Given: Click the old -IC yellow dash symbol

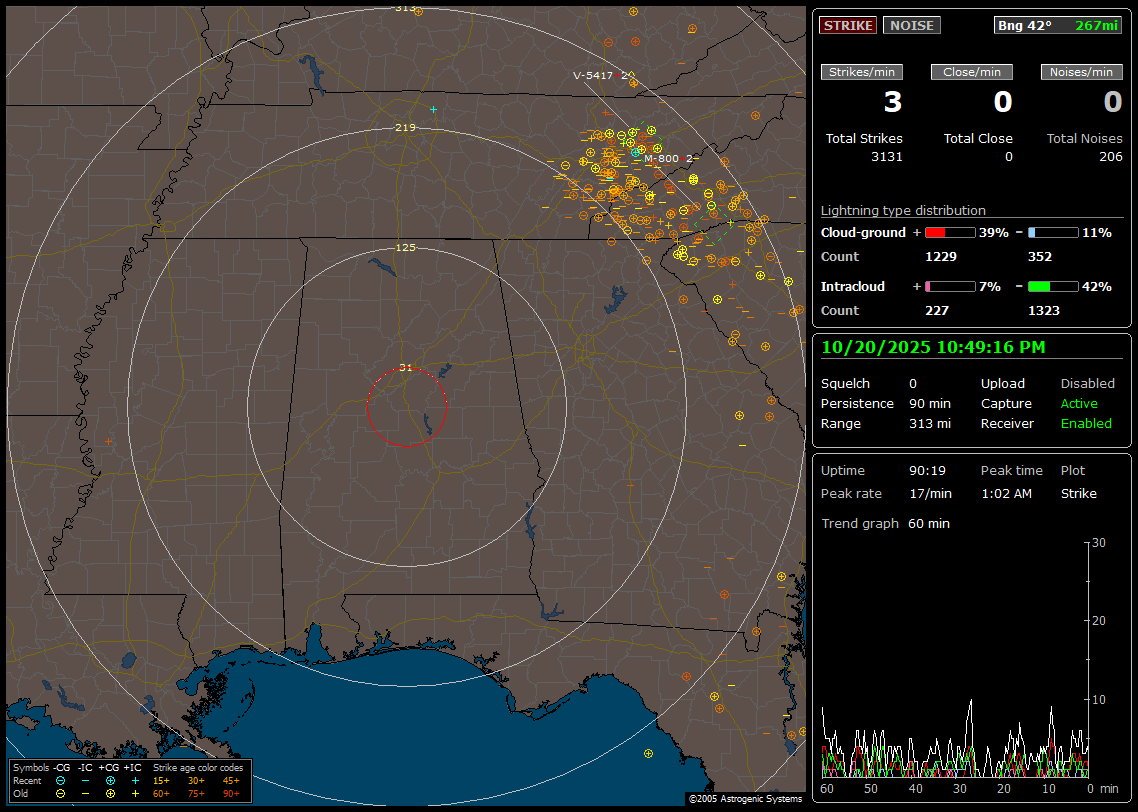Looking at the screenshot, I should point(85,793).
